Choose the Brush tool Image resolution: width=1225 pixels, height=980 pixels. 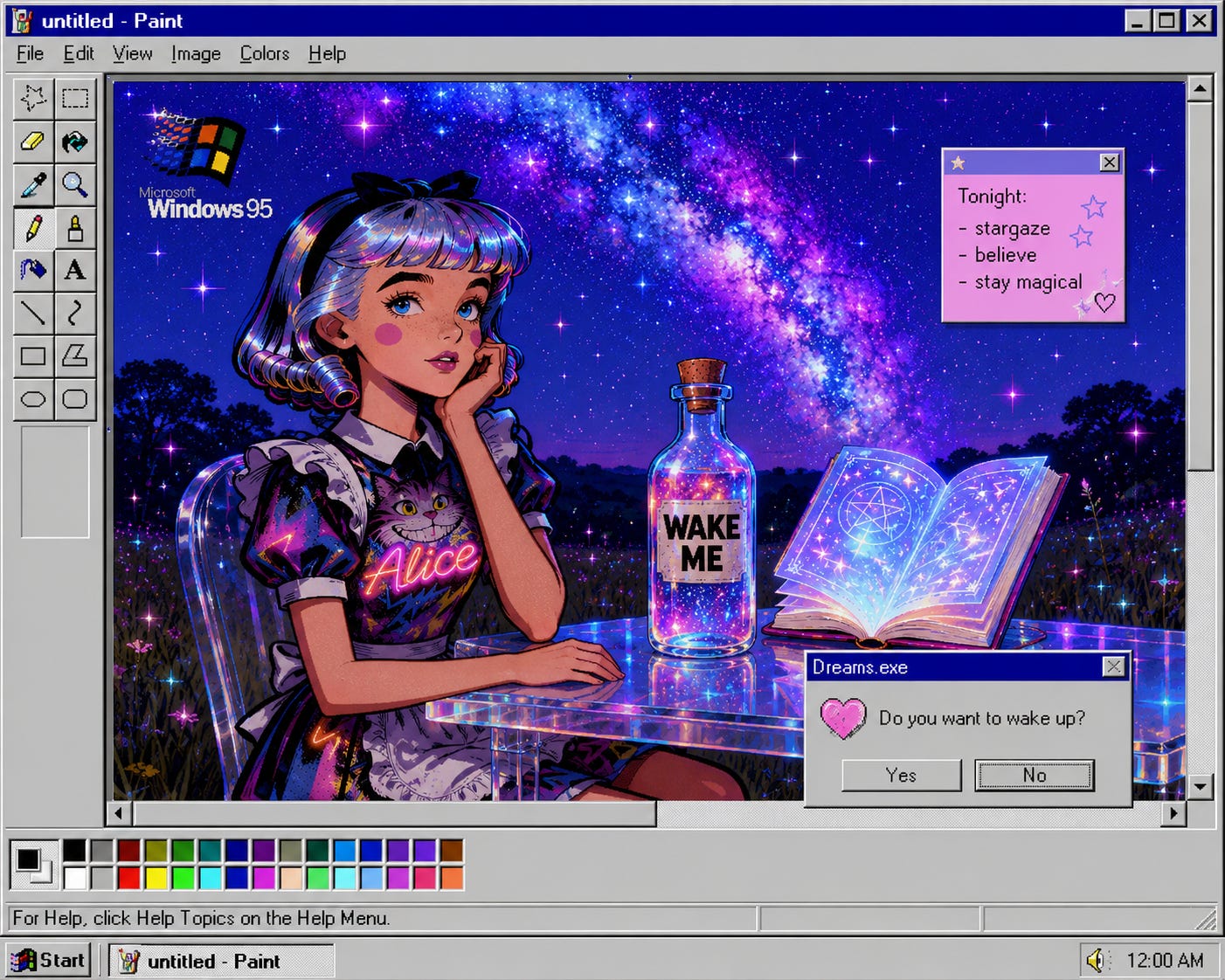point(75,228)
